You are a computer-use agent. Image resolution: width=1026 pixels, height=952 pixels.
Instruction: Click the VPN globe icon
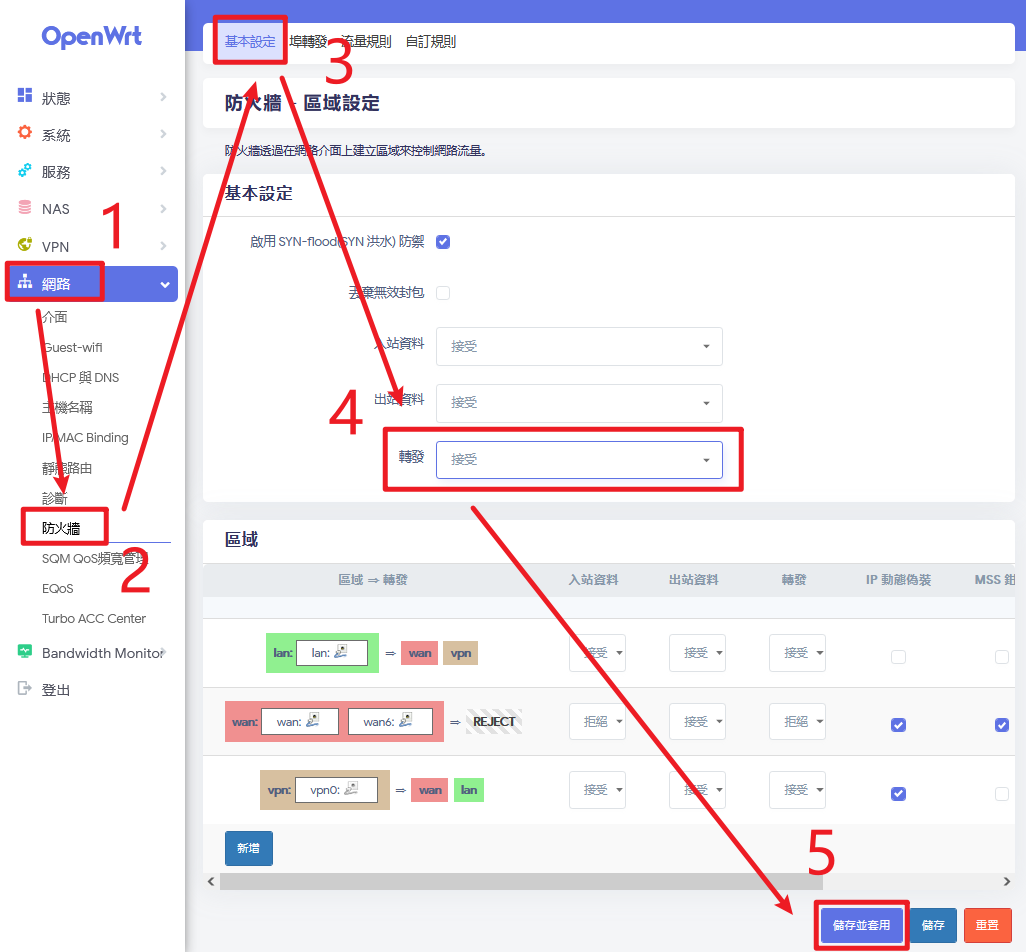point(25,245)
